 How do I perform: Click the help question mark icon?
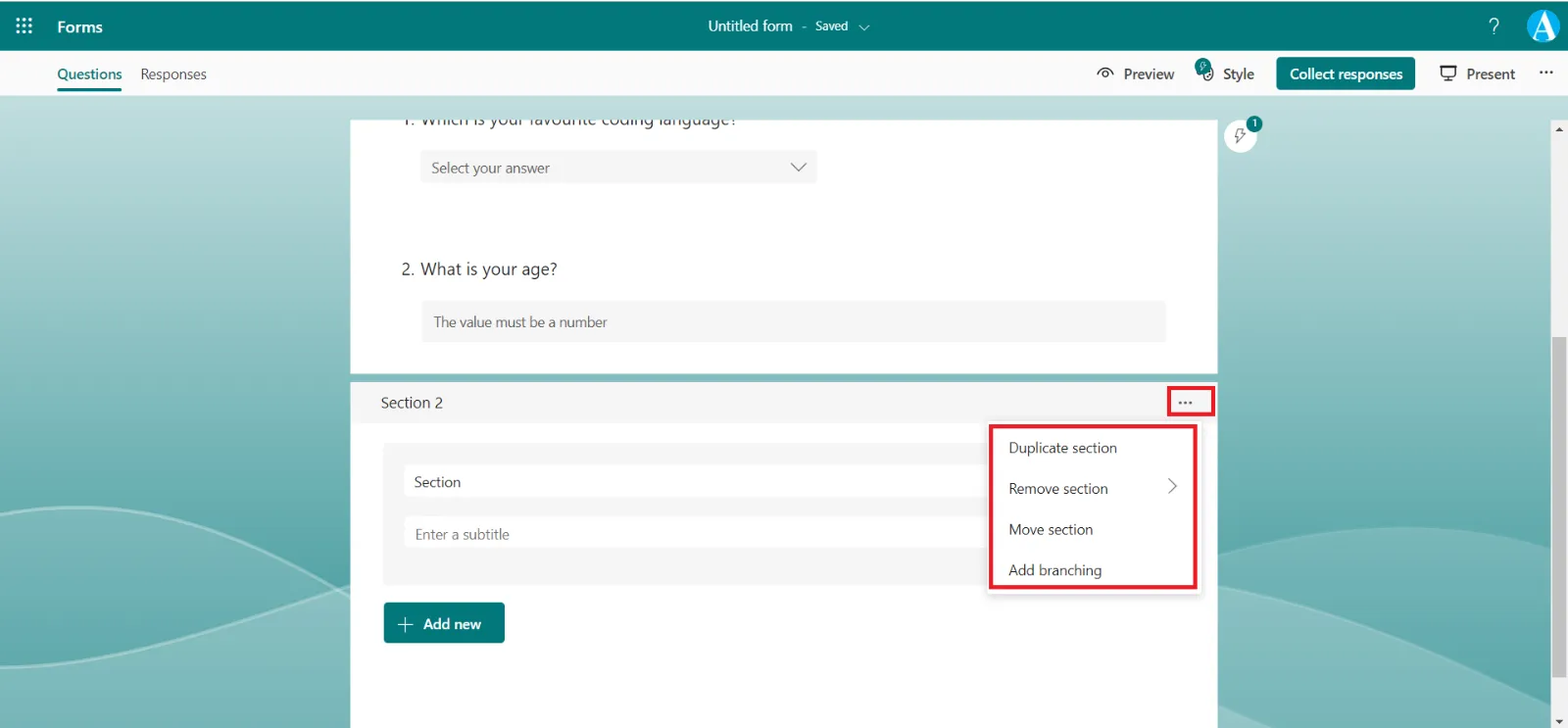pyautogui.click(x=1494, y=26)
